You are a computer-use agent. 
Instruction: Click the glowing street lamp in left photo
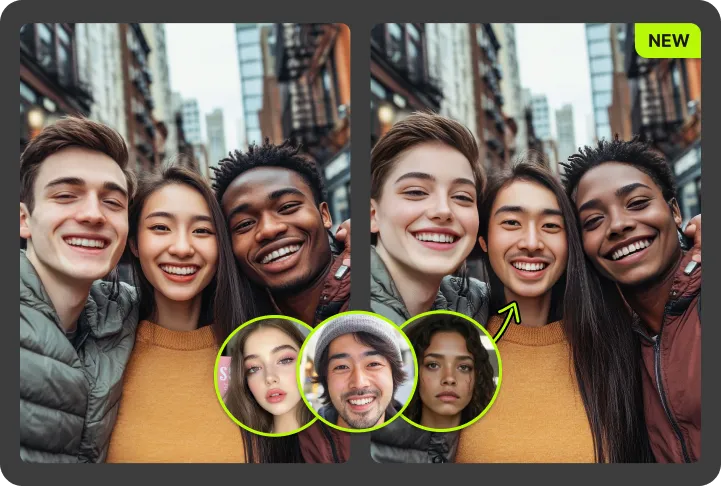(x=36, y=117)
